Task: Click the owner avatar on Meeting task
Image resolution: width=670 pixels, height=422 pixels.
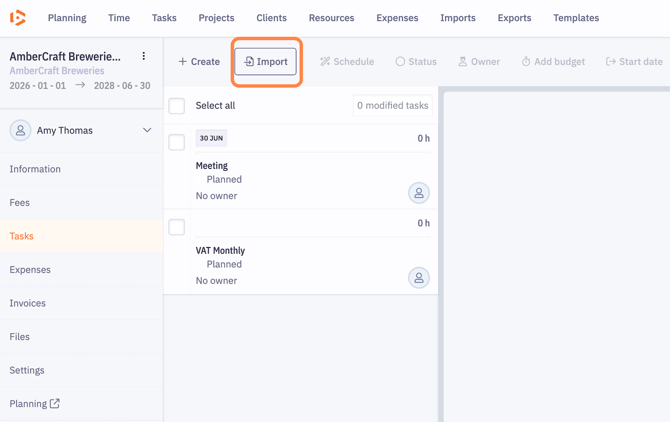Action: point(419,193)
